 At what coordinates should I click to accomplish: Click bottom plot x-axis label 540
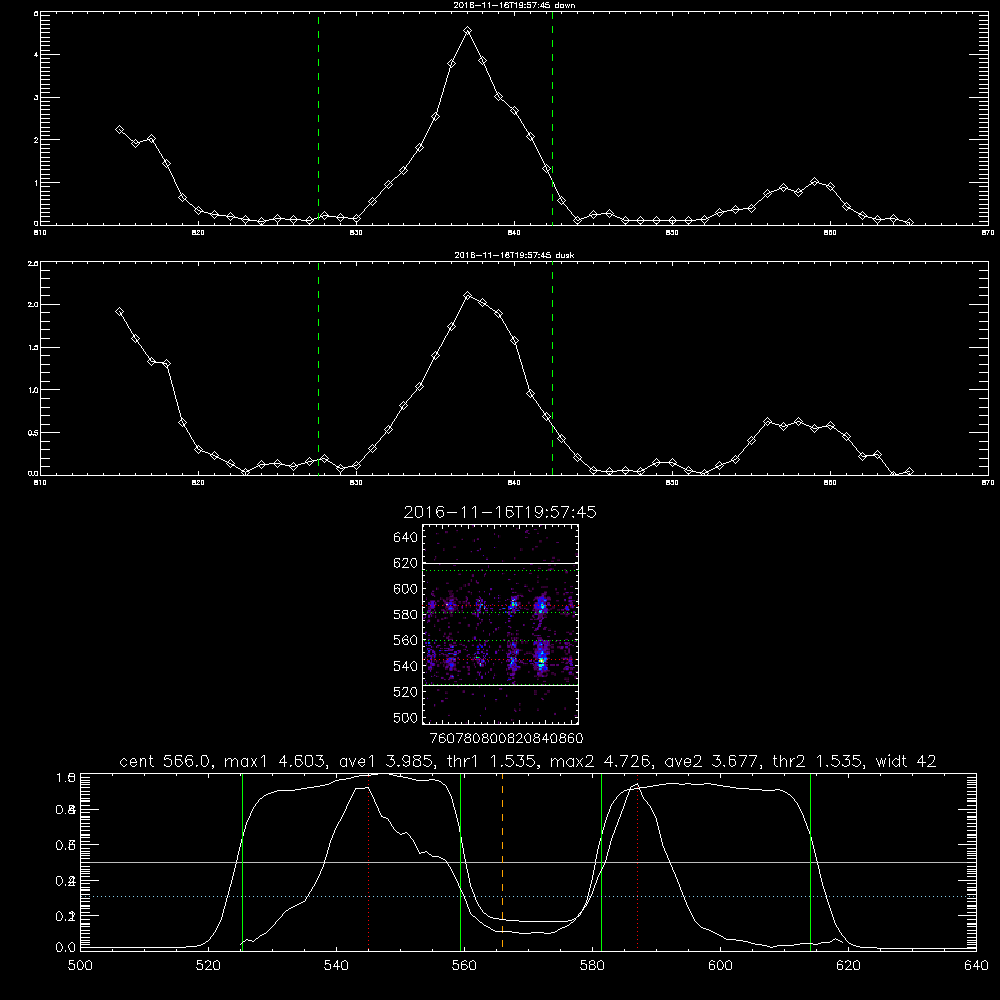[336, 966]
